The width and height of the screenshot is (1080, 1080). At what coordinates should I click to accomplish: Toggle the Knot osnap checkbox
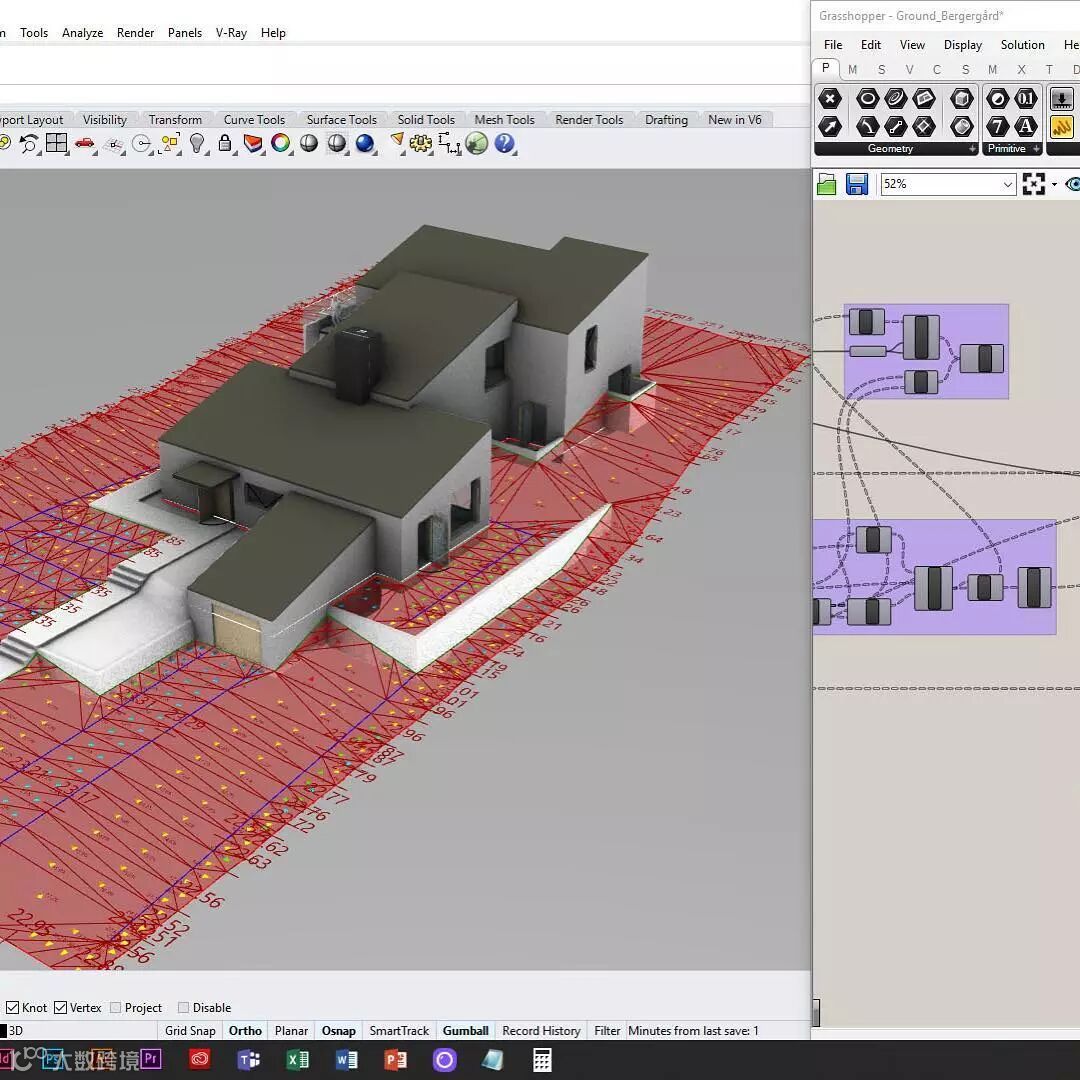[13, 1007]
